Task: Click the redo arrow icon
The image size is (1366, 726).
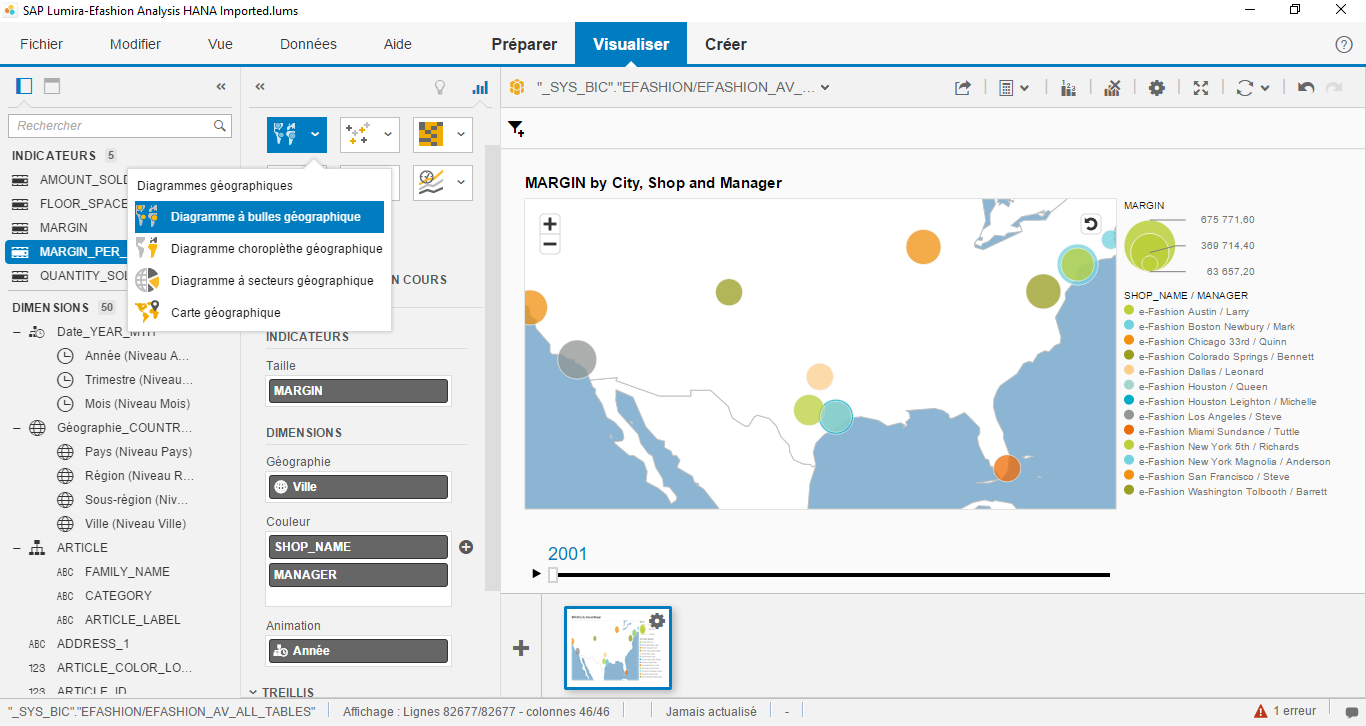Action: (x=1334, y=88)
